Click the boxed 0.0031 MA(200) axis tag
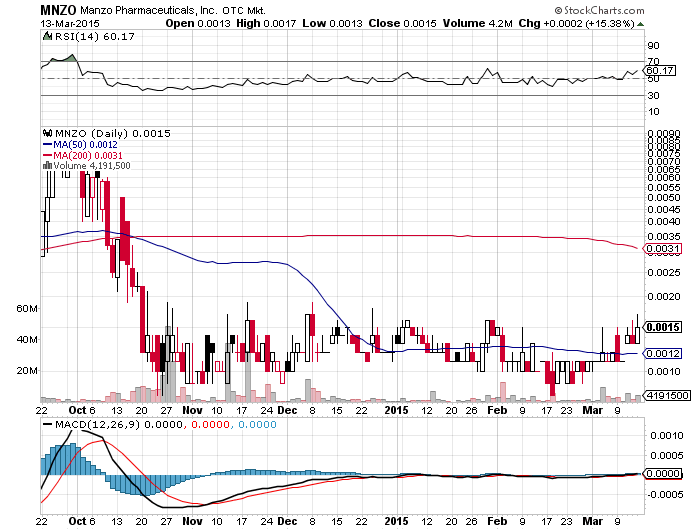 662,249
